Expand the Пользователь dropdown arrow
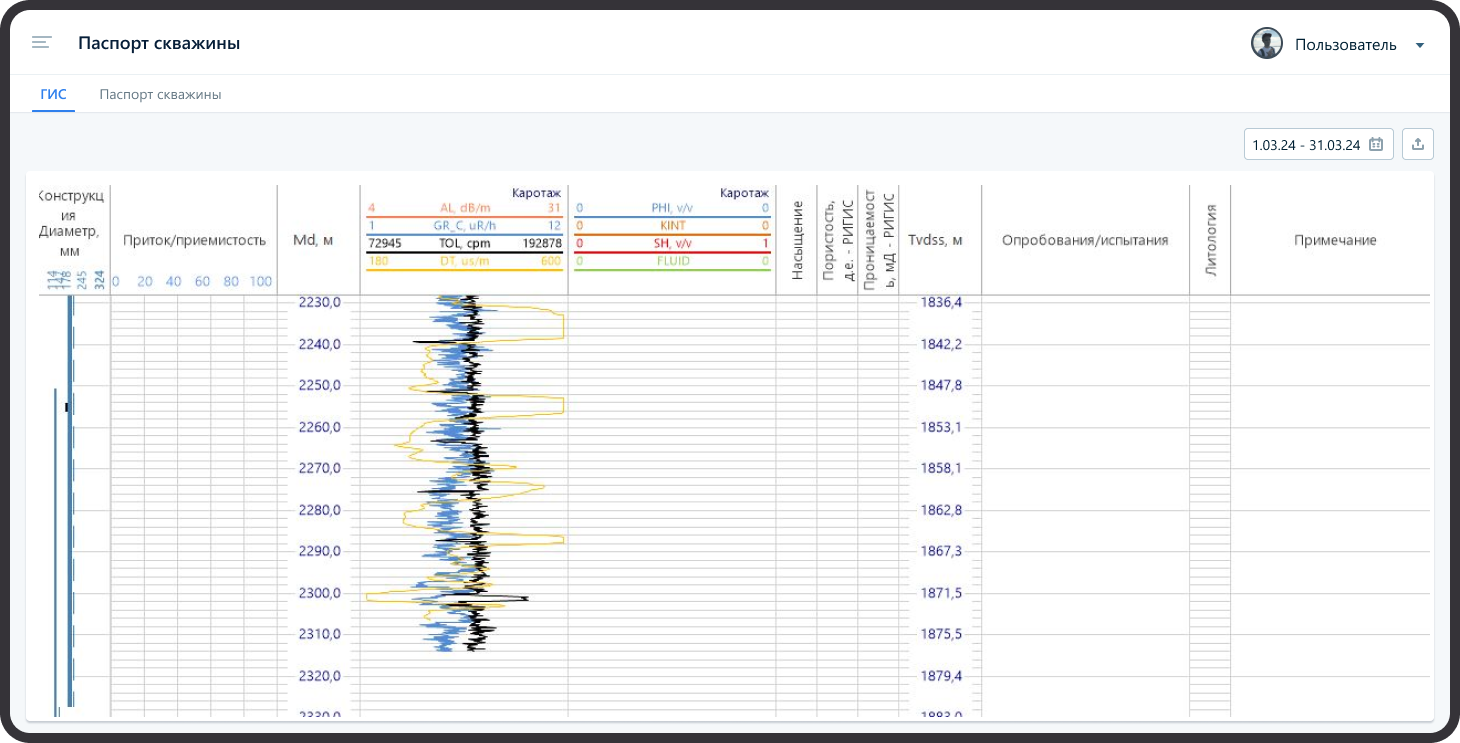1460x743 pixels. click(1419, 45)
